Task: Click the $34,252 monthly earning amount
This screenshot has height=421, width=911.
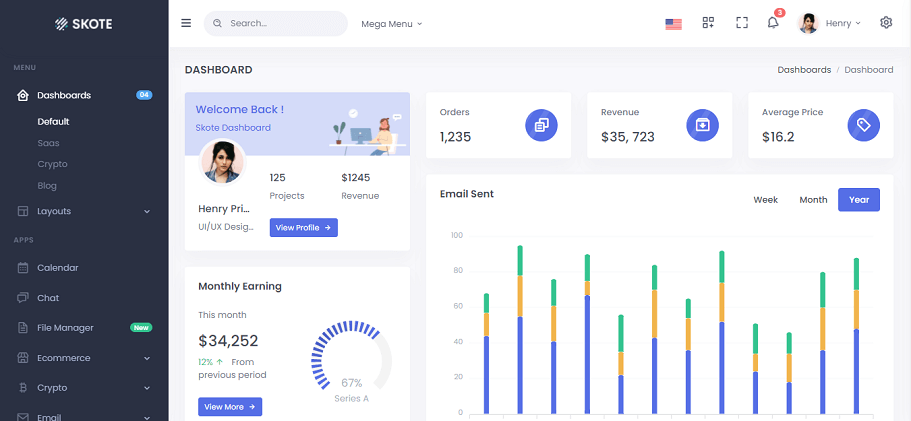Action: (x=228, y=341)
